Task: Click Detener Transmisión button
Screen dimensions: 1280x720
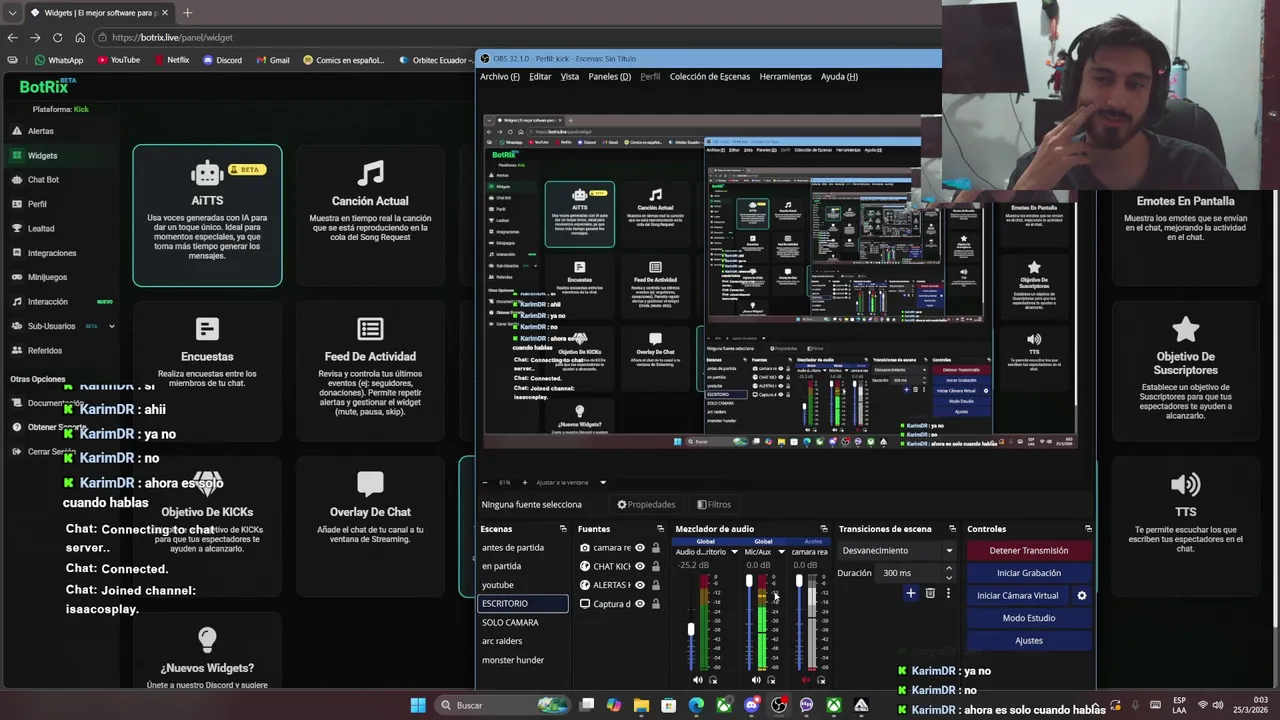Action: pyautogui.click(x=1028, y=551)
